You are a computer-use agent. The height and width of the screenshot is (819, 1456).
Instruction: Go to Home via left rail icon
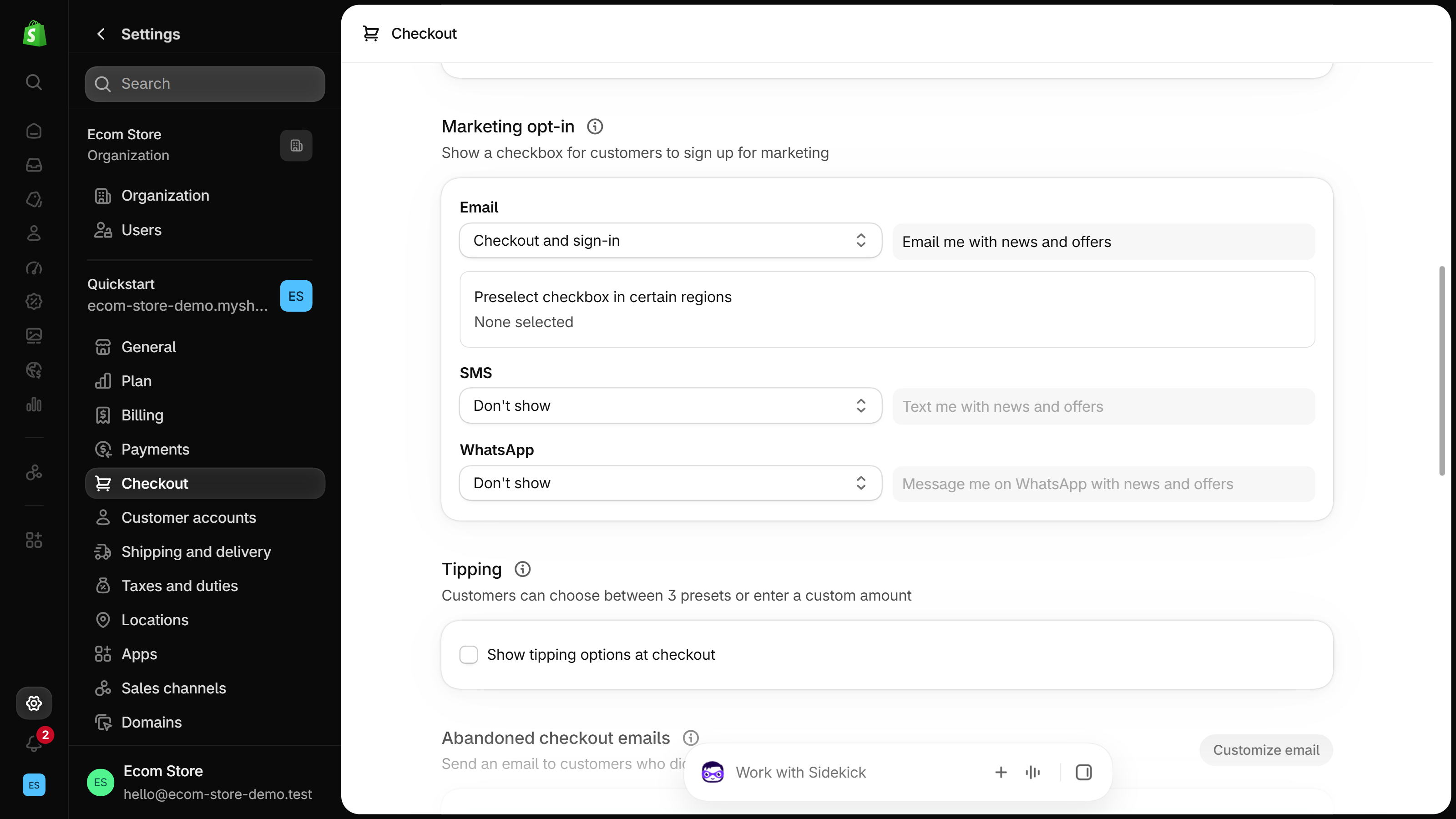[34, 131]
